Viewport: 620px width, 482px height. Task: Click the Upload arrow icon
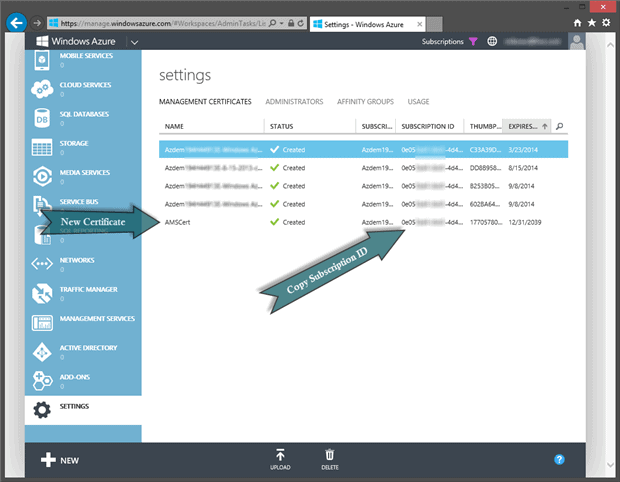click(x=280, y=455)
